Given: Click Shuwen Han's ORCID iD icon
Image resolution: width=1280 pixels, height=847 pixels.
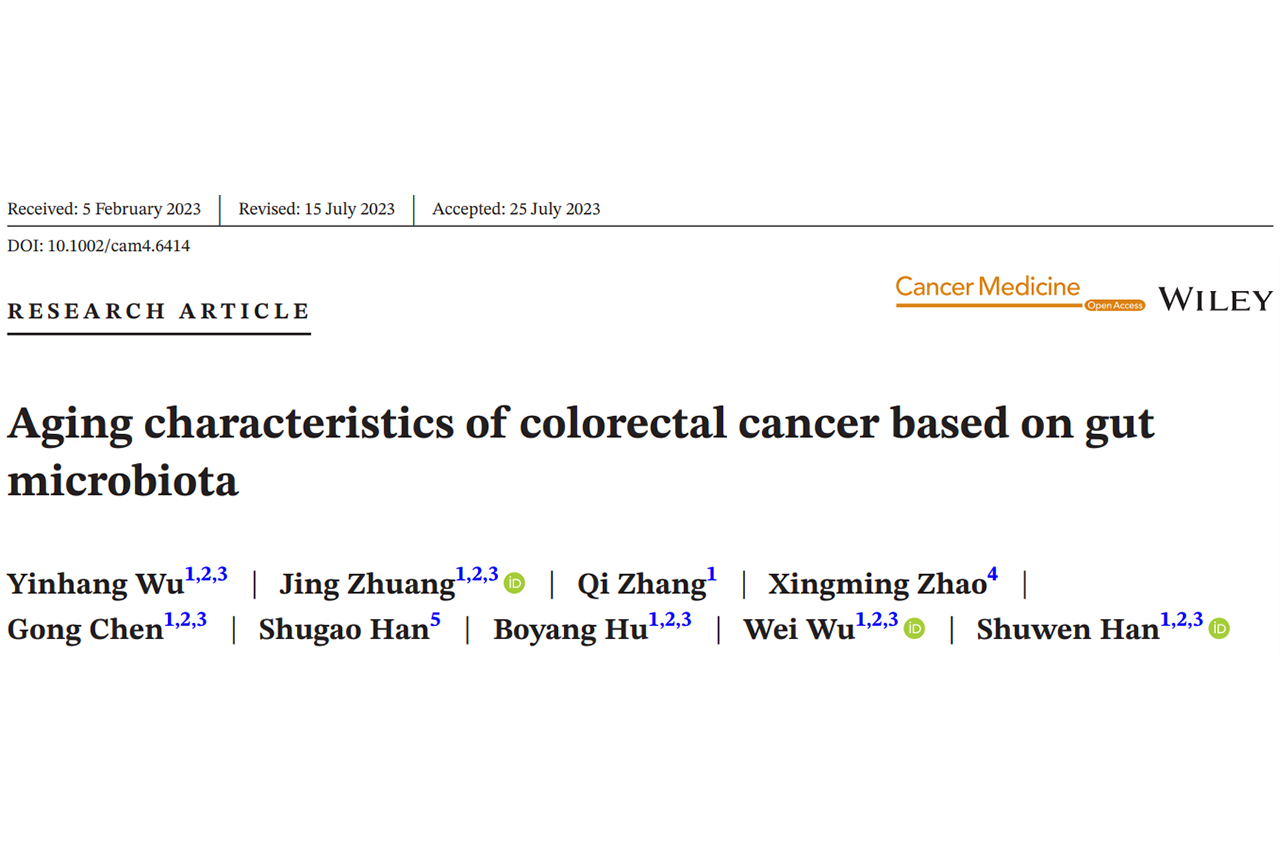Looking at the screenshot, I should point(1218,629).
